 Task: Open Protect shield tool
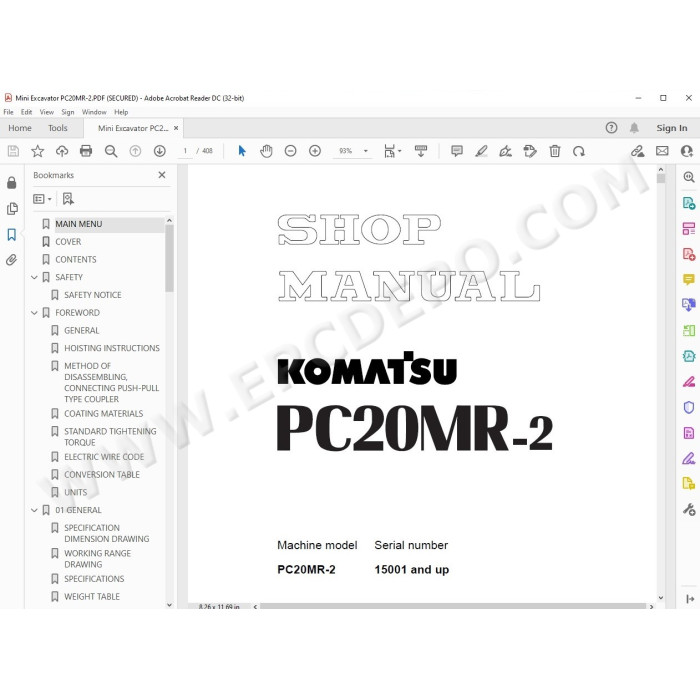689,407
